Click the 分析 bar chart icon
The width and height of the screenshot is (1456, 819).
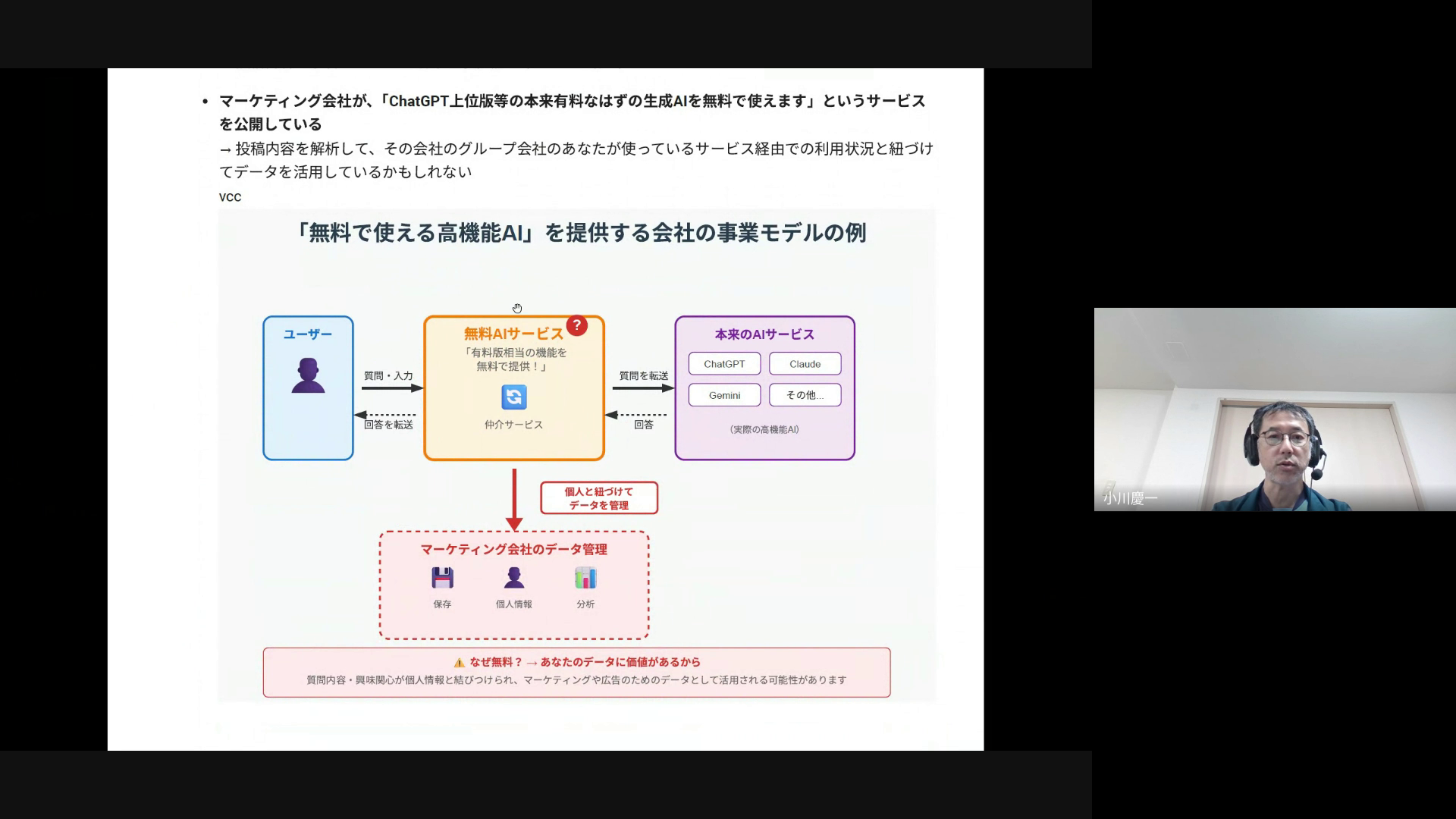pyautogui.click(x=585, y=578)
